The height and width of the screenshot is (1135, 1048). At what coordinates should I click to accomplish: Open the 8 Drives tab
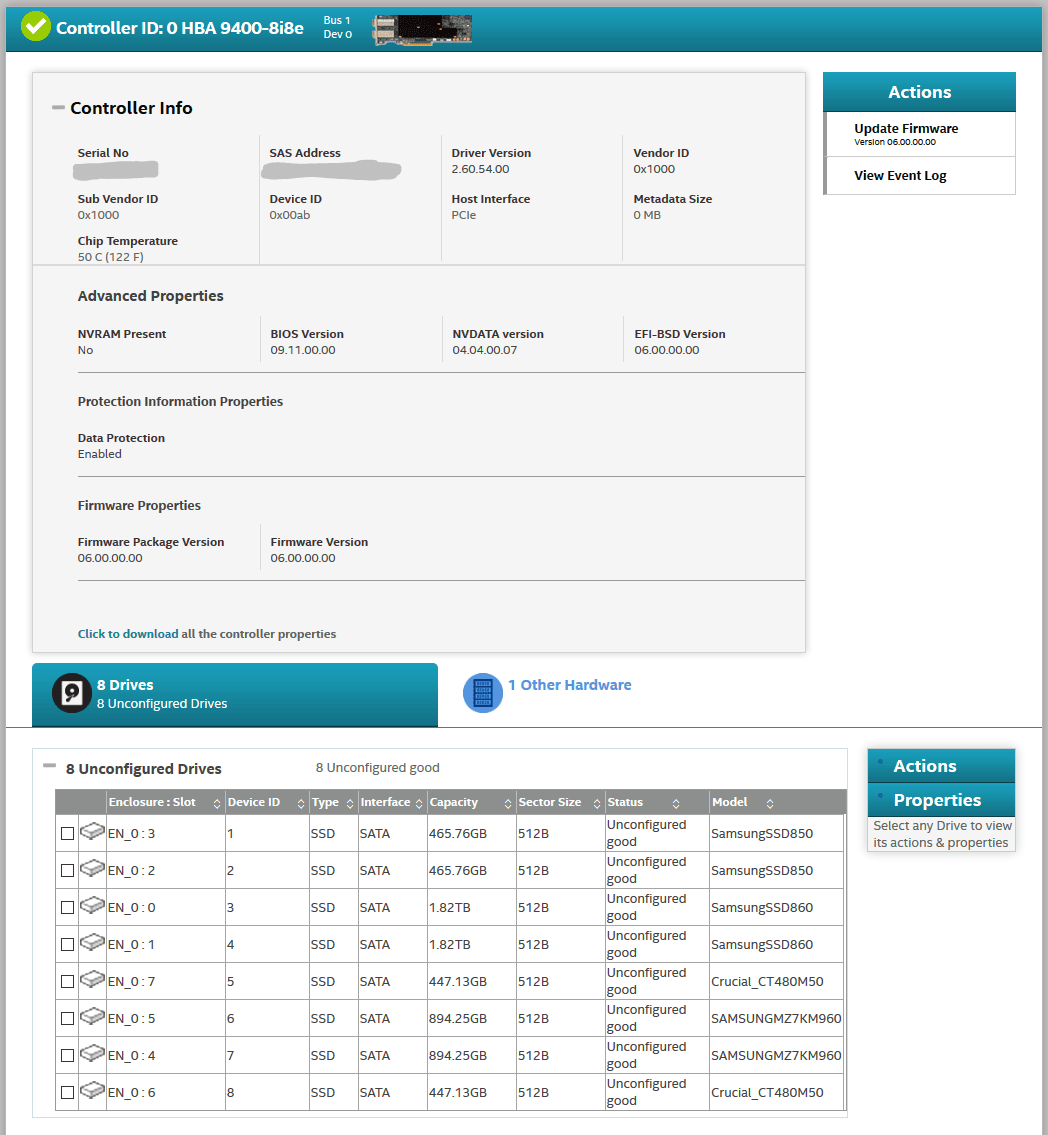234,694
